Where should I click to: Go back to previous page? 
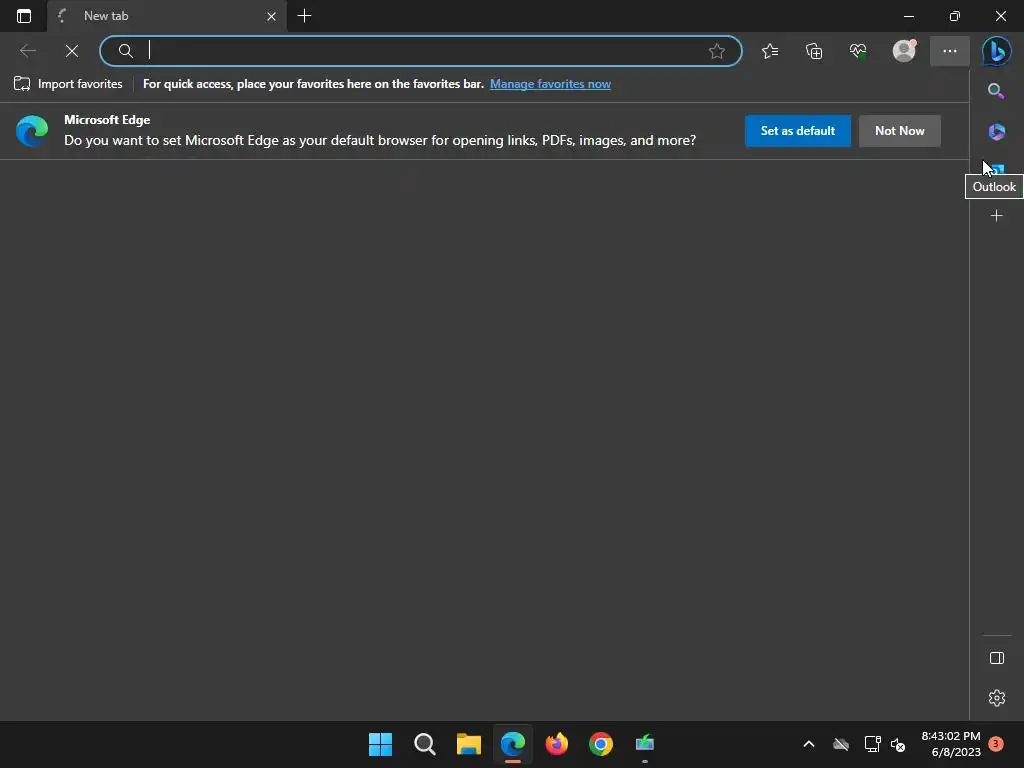pyautogui.click(x=27, y=51)
